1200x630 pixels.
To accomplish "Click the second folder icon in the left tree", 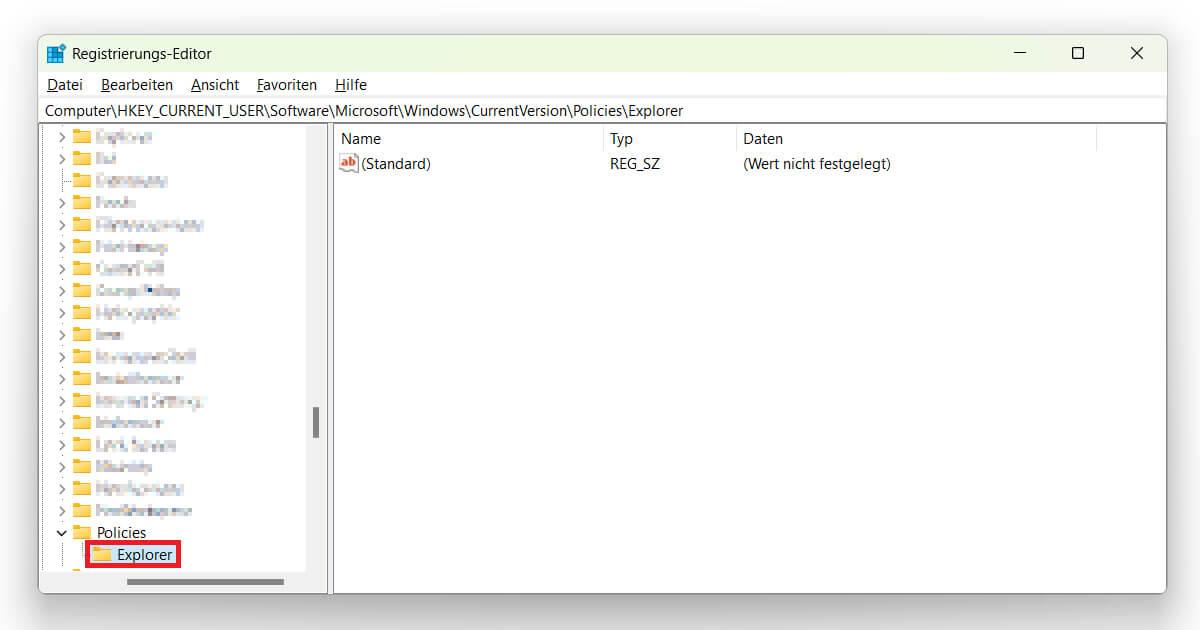I will [82, 158].
